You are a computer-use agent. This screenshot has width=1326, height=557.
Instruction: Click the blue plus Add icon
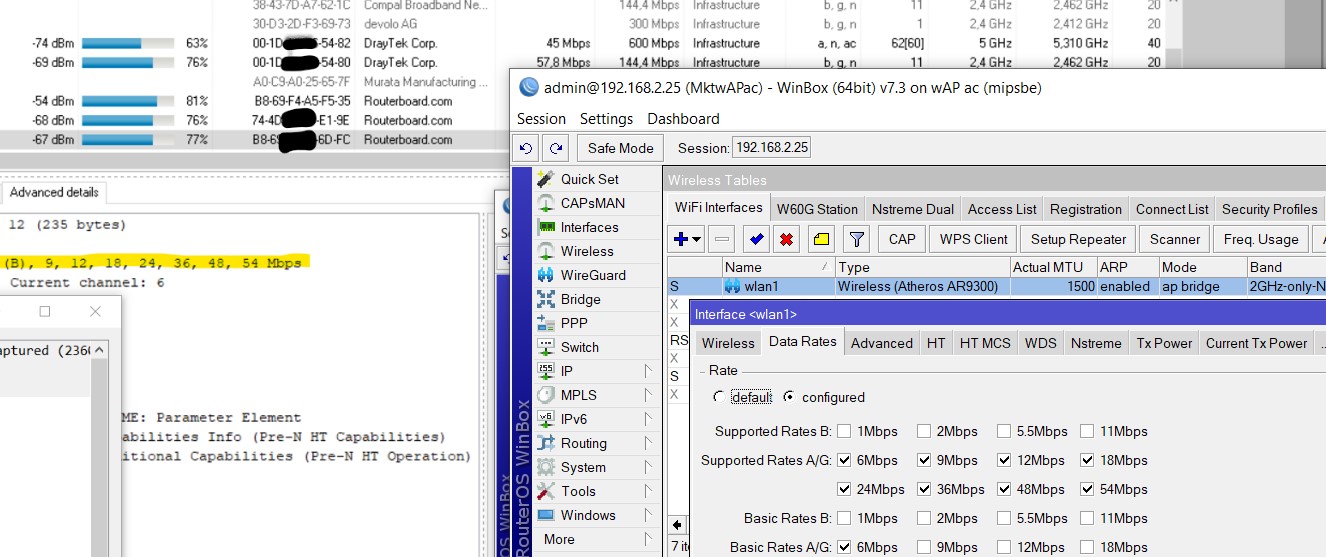point(682,239)
